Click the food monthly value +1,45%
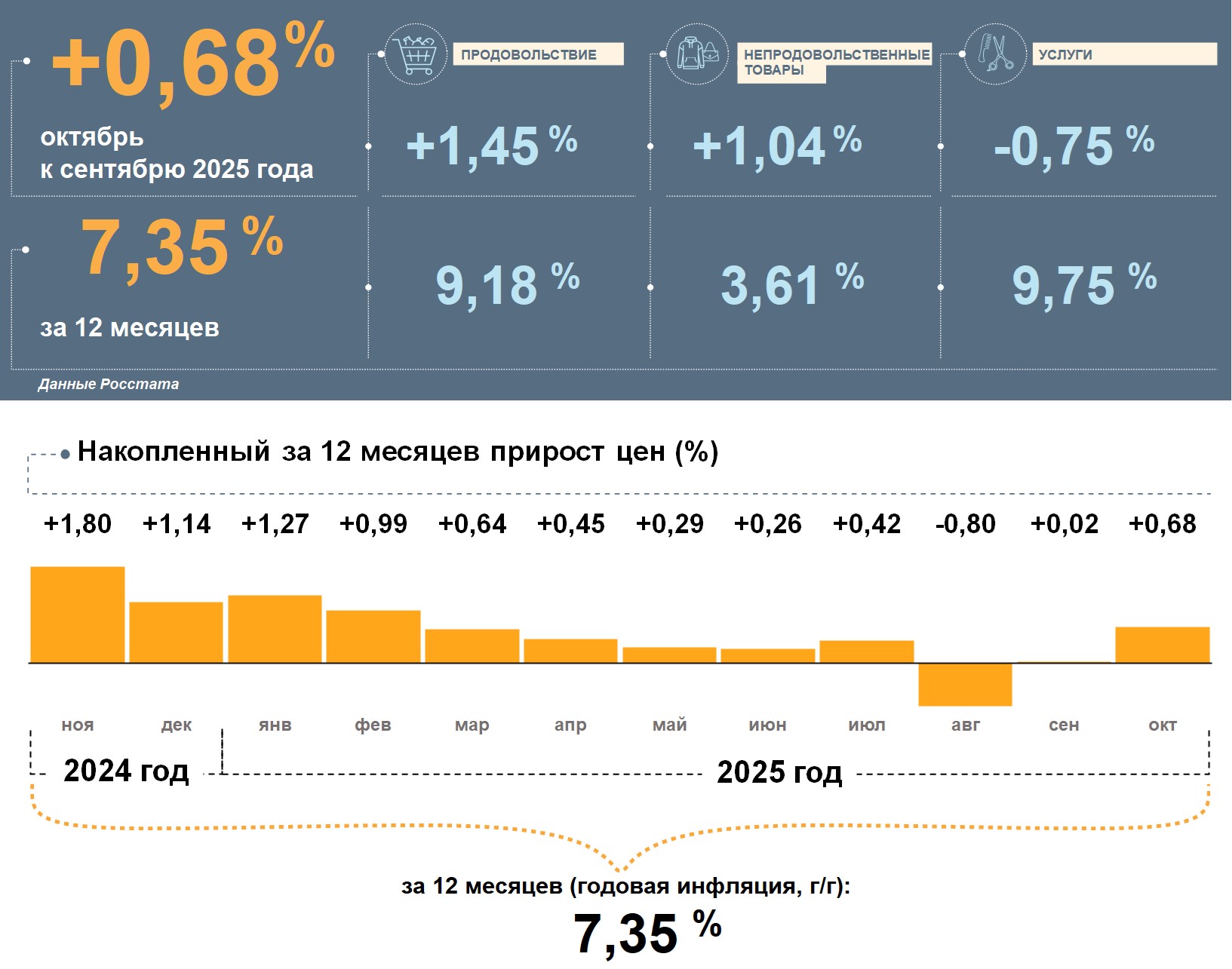Image resolution: width=1232 pixels, height=969 pixels. [x=491, y=146]
